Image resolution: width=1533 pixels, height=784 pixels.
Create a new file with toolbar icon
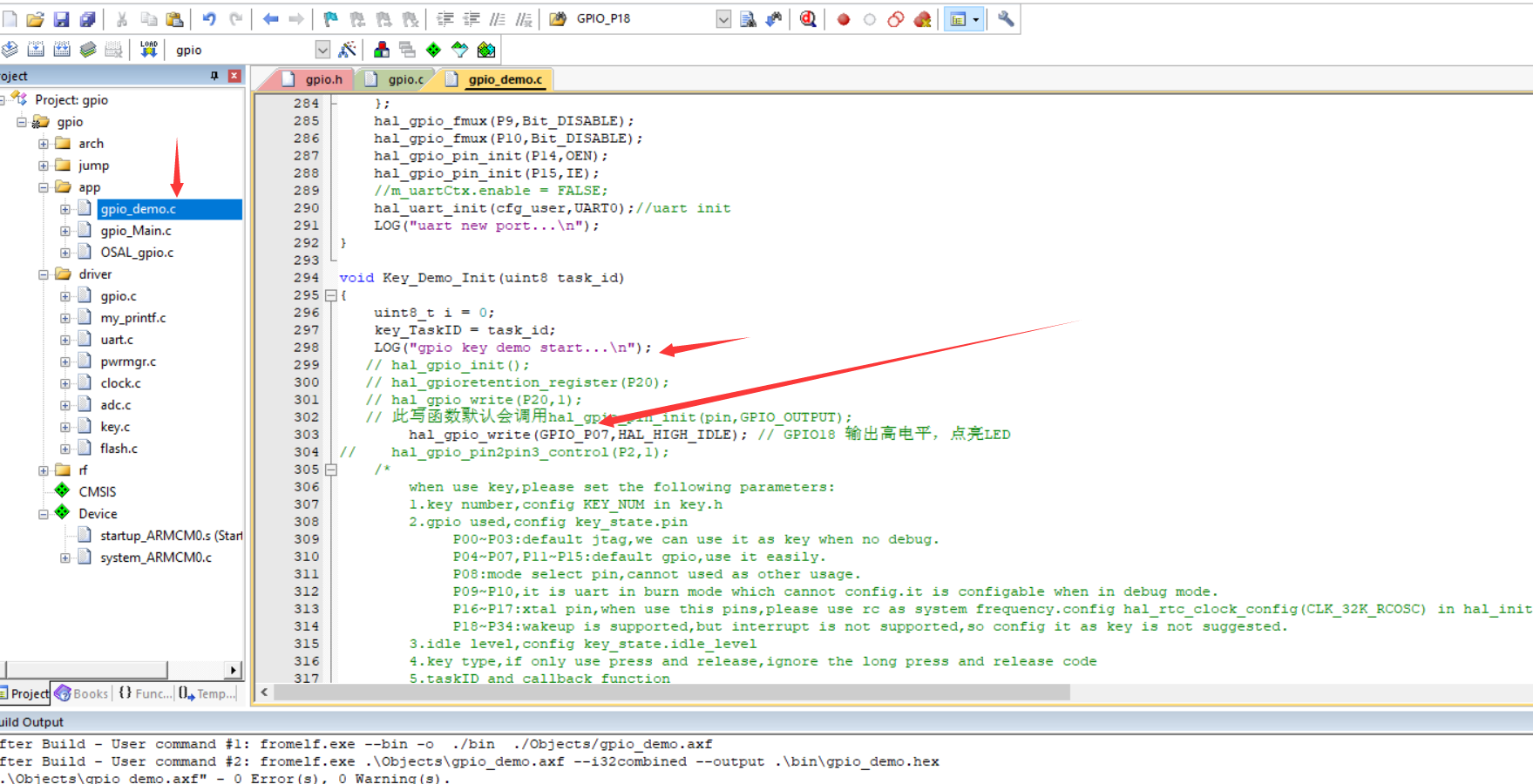(x=10, y=19)
